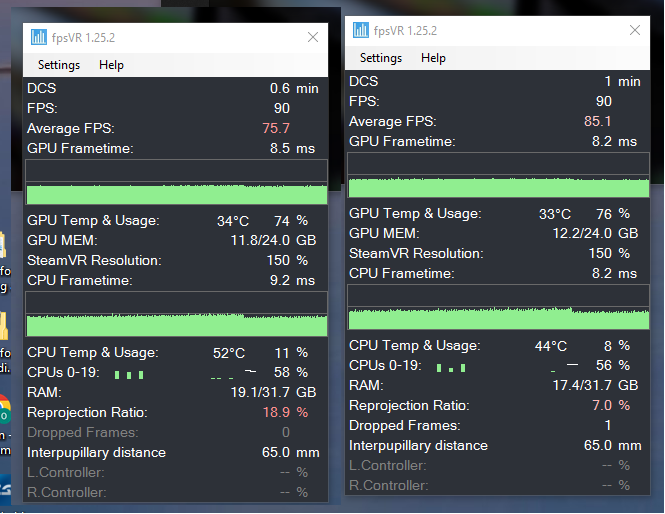This screenshot has height=514, width=665.
Task: Click GPU Frametime 8.2 ms value
Action: [x=614, y=141]
